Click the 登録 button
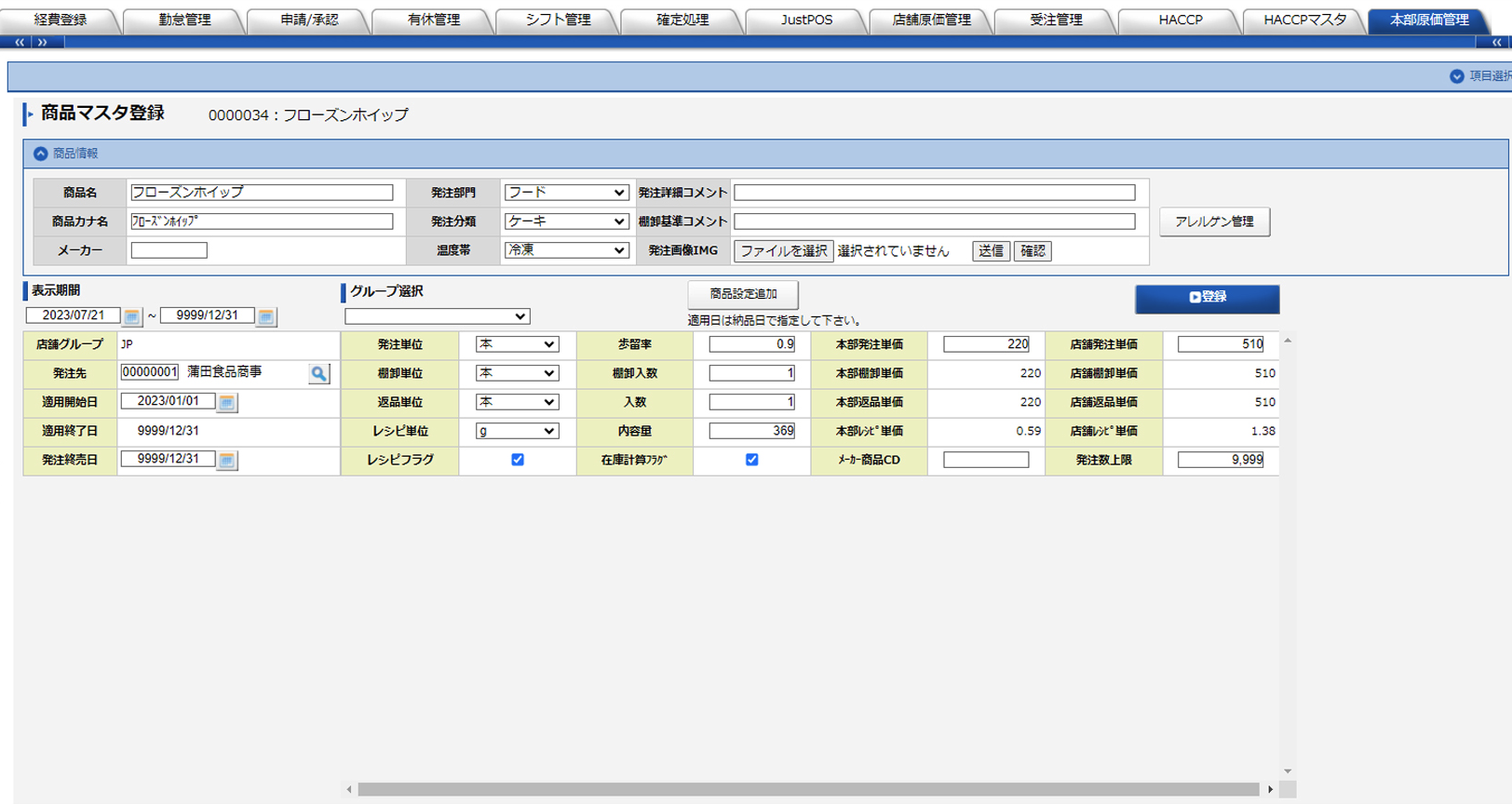Screen dimensions: 1512x804 click(1208, 298)
